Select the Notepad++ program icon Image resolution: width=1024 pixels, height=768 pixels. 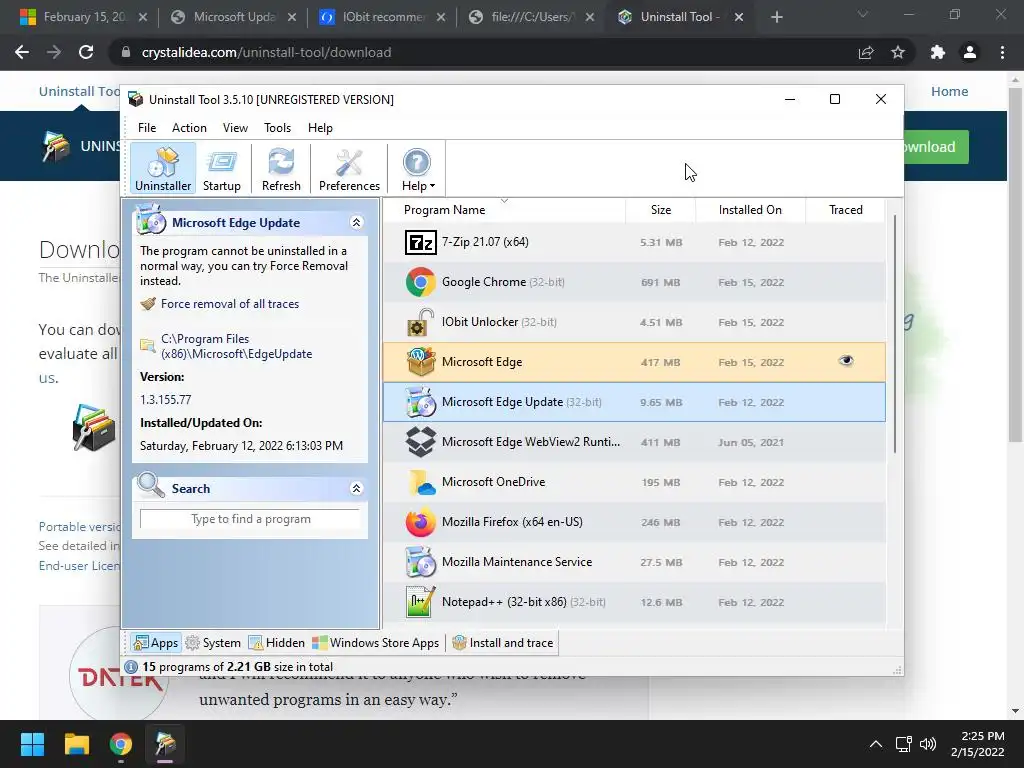421,601
